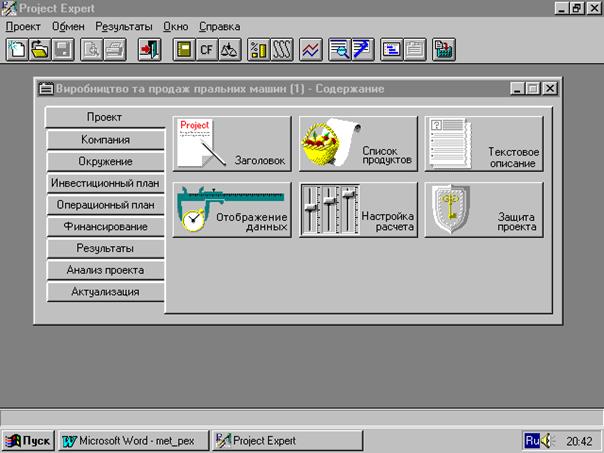Switch to the Актуализация section

pos(105,292)
